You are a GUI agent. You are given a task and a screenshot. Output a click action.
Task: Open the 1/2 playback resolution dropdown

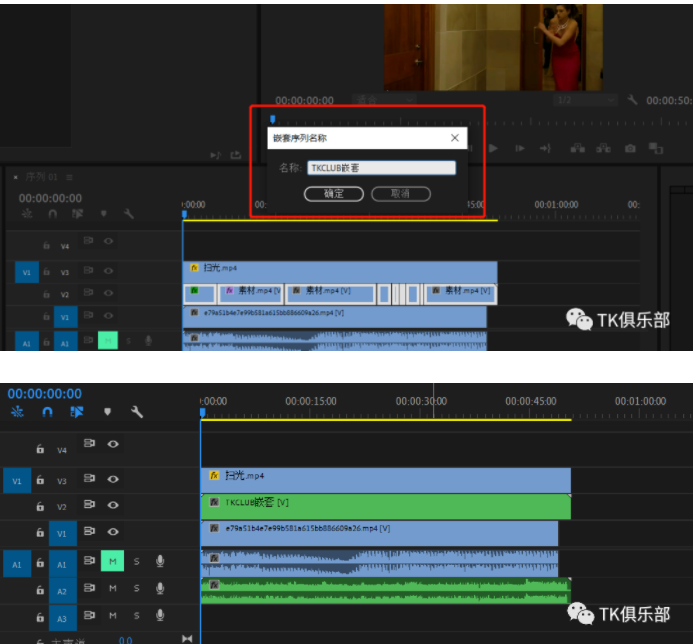click(x=585, y=100)
